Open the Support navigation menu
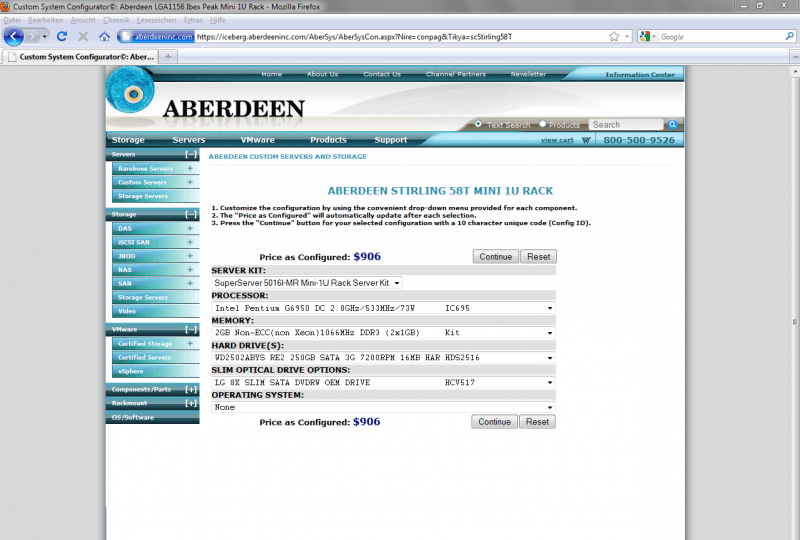Screen dimensions: 800x540 click(390, 140)
